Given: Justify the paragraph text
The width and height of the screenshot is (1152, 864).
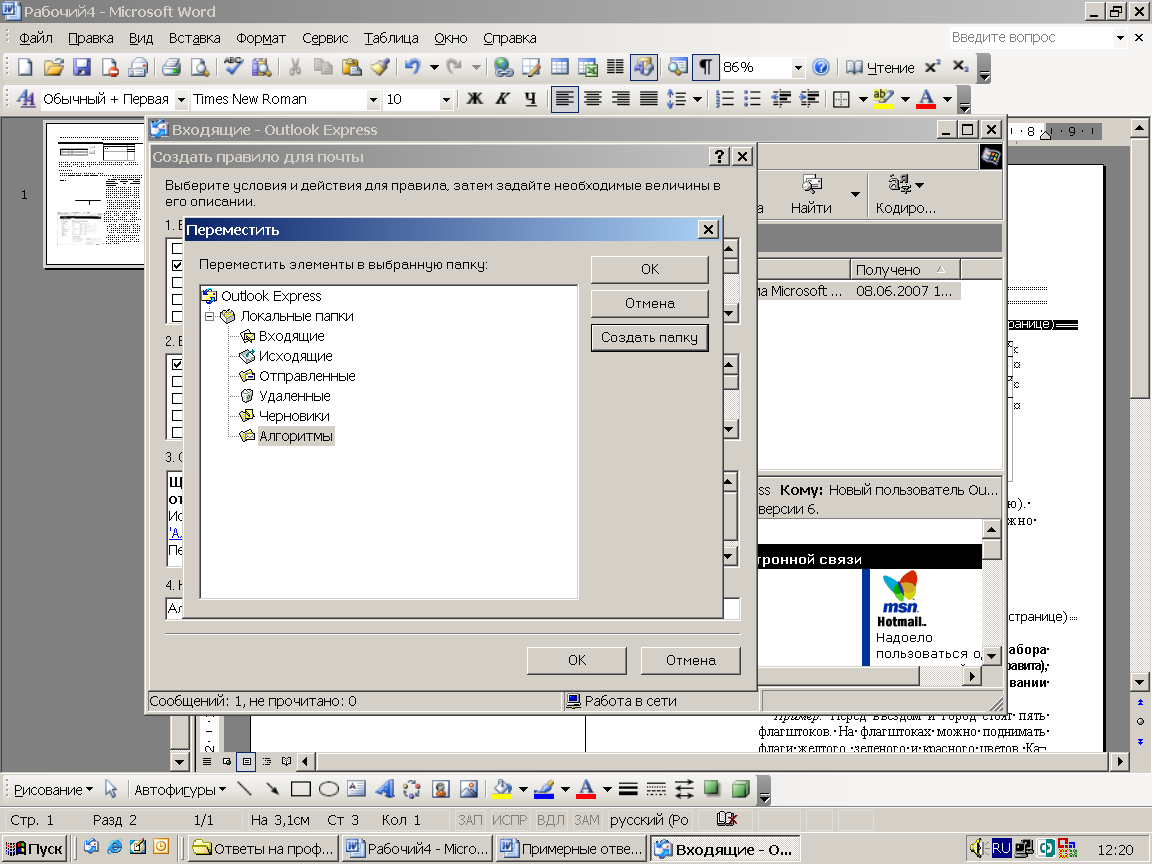Looking at the screenshot, I should click(649, 98).
